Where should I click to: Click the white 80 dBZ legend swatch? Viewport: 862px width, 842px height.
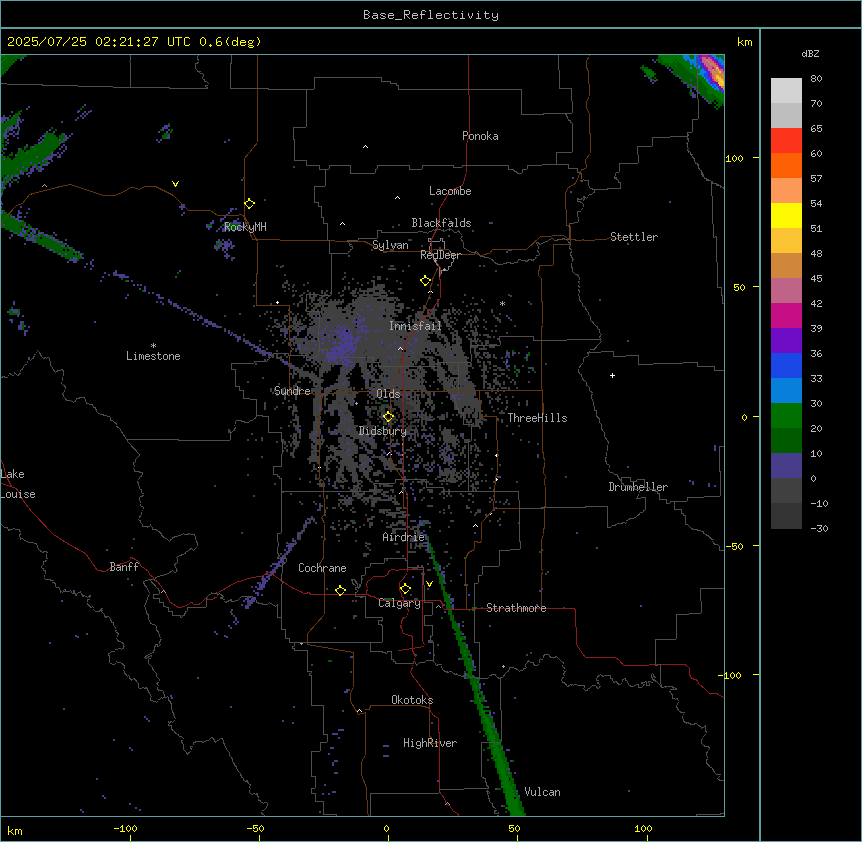point(786,91)
